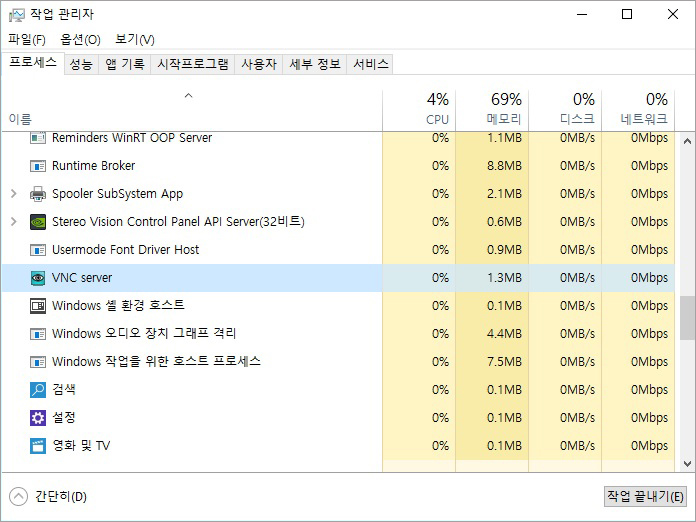Screen dimensions: 696x522
Task: Sort by the 네트워크 column header
Action: (x=638, y=110)
